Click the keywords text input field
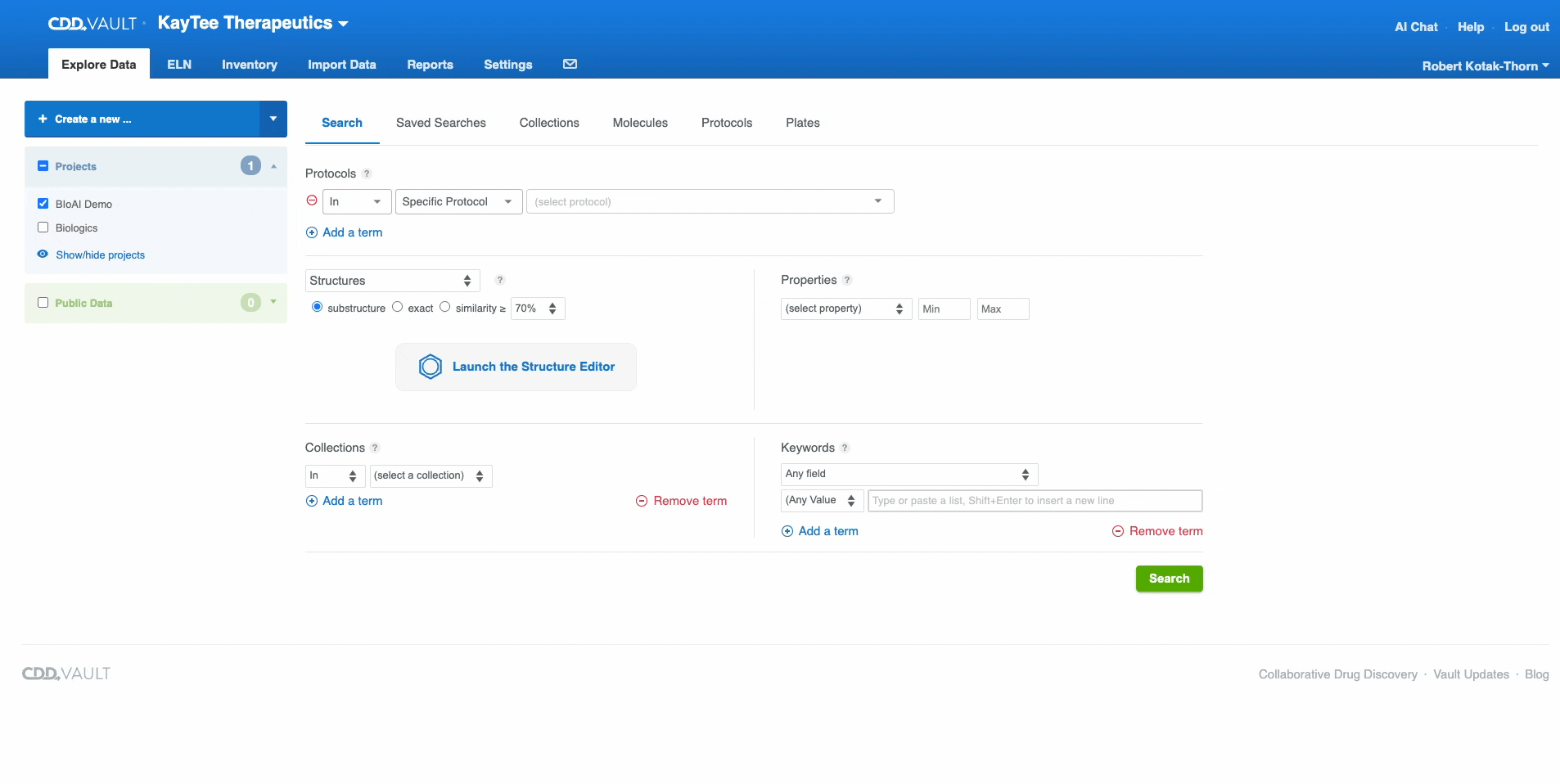Viewport: 1560px width, 784px height. pos(1034,501)
